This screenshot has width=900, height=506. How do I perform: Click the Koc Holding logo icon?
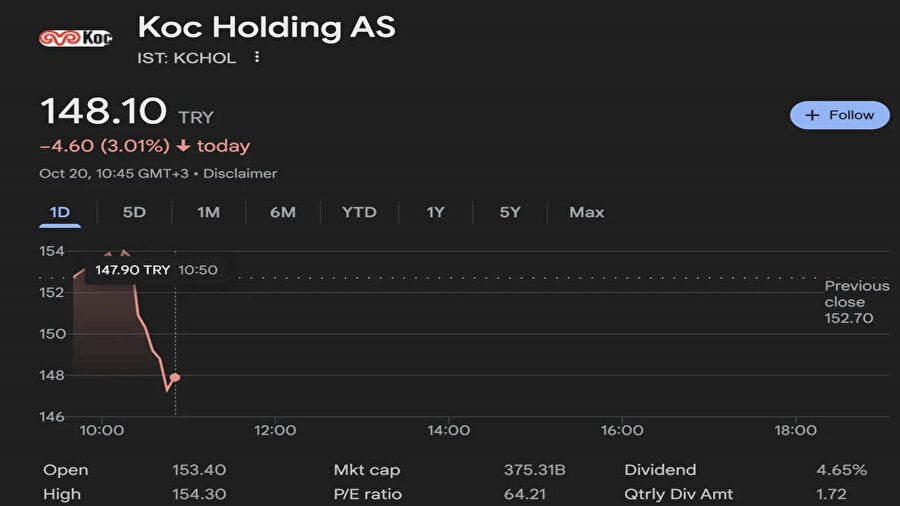(75, 38)
